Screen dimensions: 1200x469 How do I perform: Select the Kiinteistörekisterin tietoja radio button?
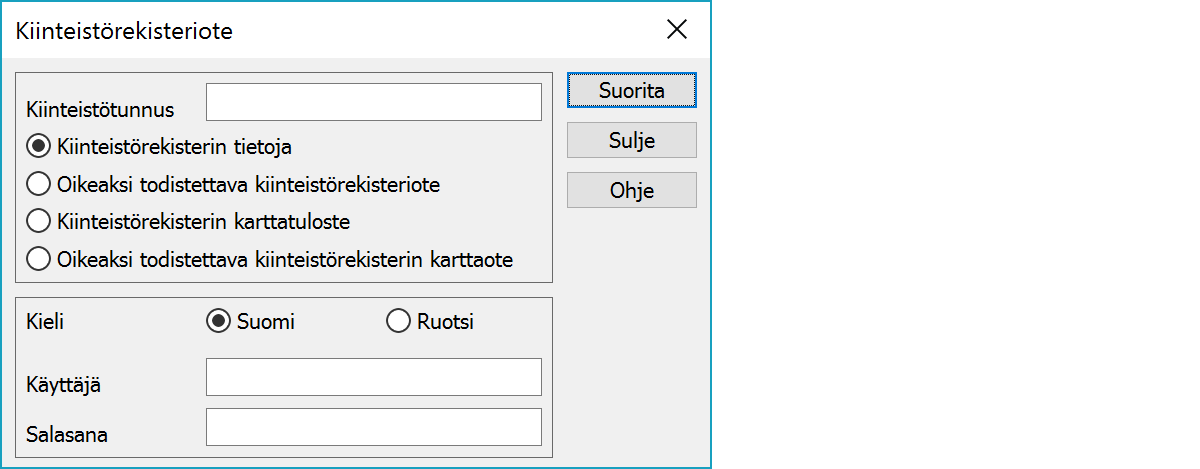click(x=38, y=146)
